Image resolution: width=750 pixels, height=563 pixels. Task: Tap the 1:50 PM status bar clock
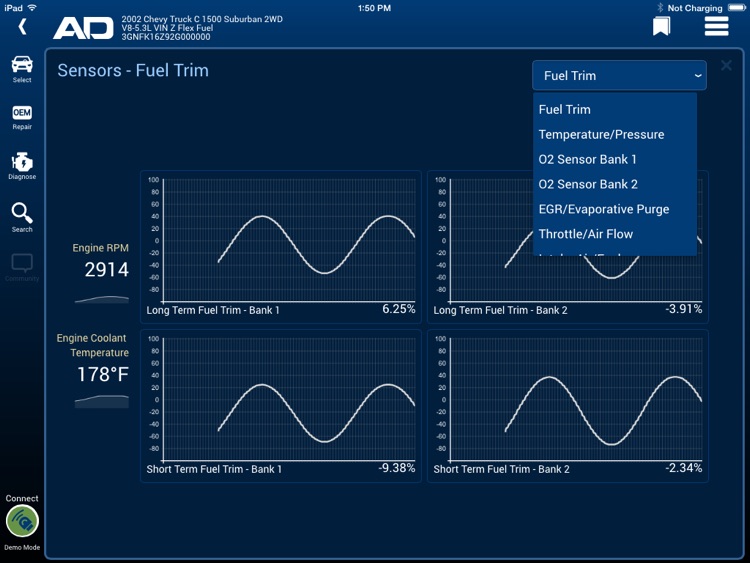(x=375, y=8)
